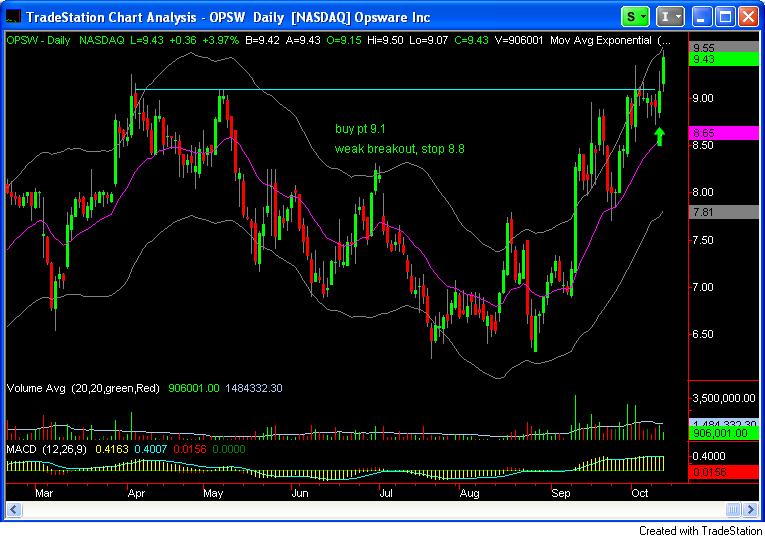Click the scrollbar left arrow
Image resolution: width=765 pixels, height=537 pixels.
pyautogui.click(x=13, y=510)
